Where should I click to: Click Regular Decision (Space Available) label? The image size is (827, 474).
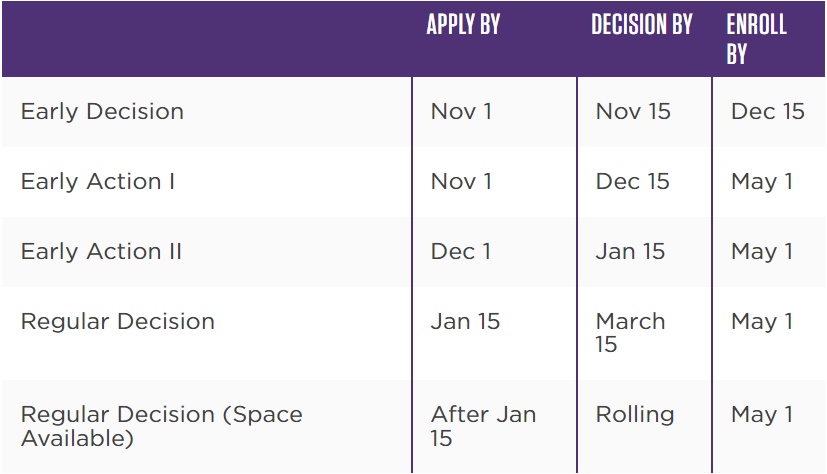[x=161, y=426]
